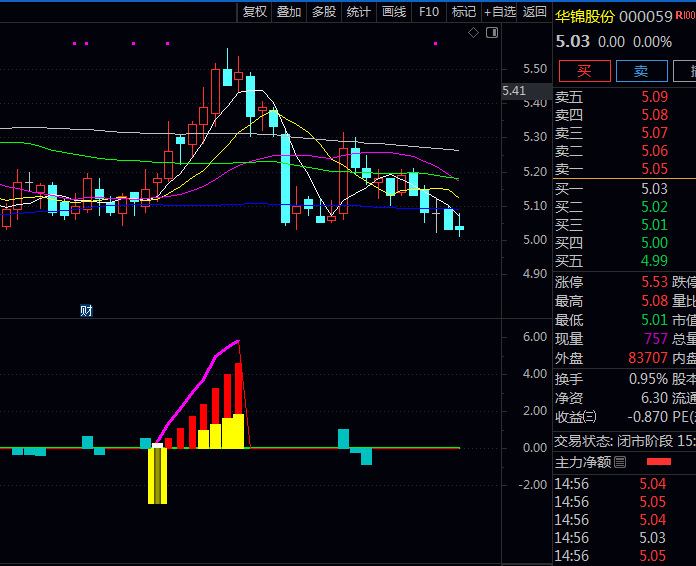Click the 统计 statistics button
Screen dimensions: 696x566
point(358,12)
